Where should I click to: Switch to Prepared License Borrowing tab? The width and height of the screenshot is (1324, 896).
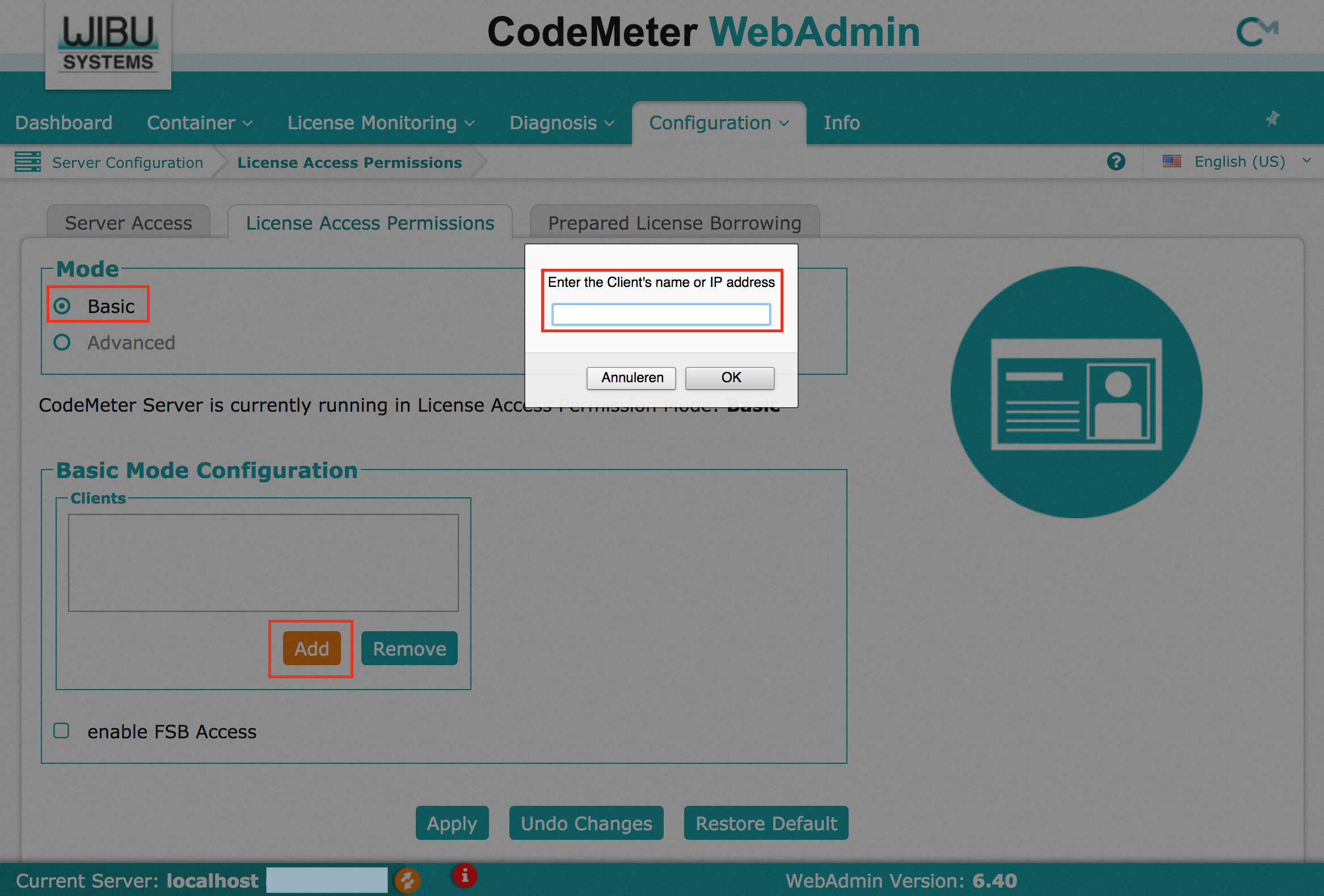pyautogui.click(x=674, y=223)
